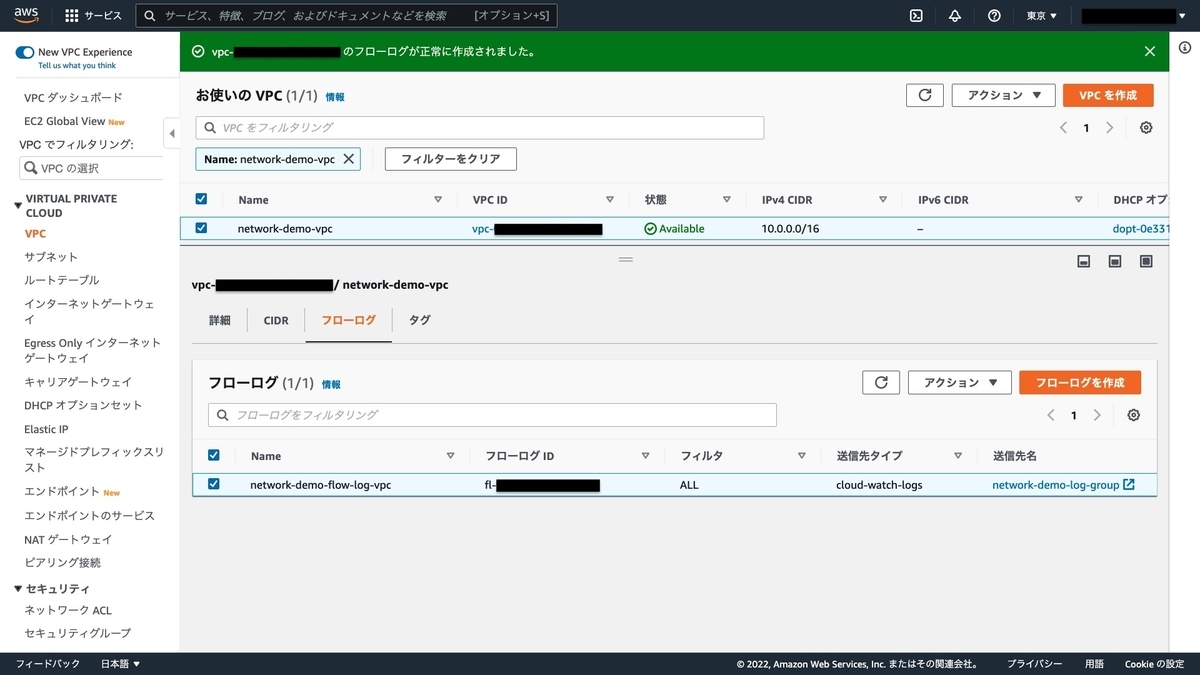Image resolution: width=1200 pixels, height=675 pixels.
Task: Sort VPC table by IPv4 CIDR
Action: 883,200
